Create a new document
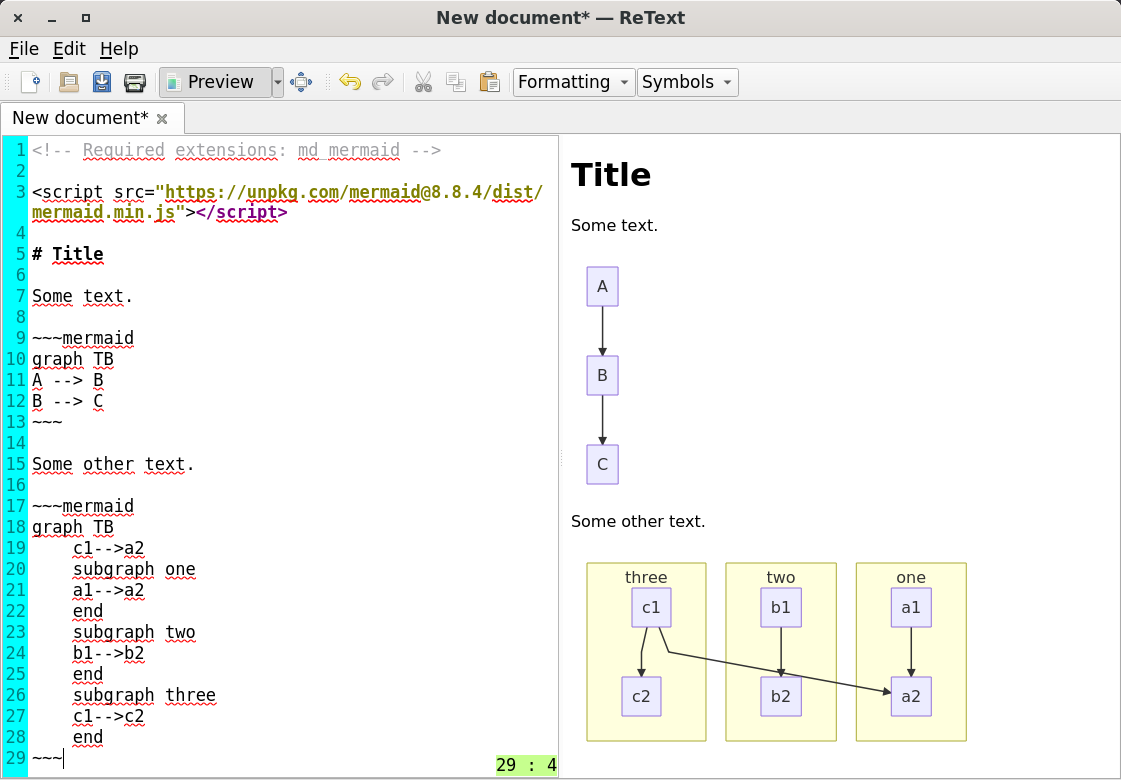Image resolution: width=1121 pixels, height=780 pixels. [30, 82]
